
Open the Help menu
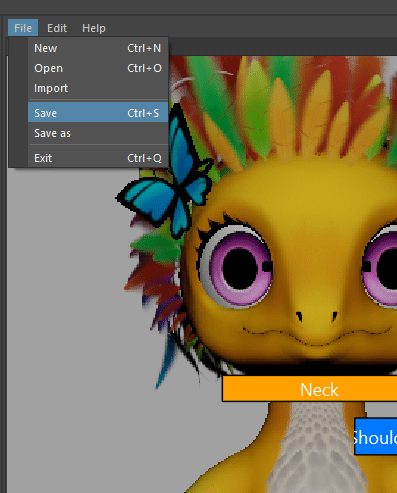[94, 28]
